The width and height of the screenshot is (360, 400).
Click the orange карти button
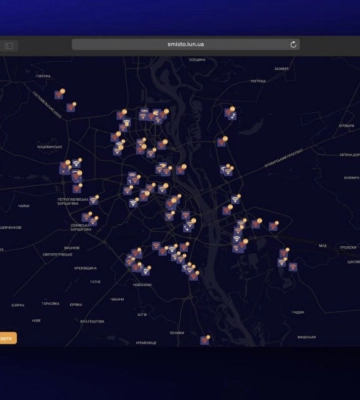8,338
